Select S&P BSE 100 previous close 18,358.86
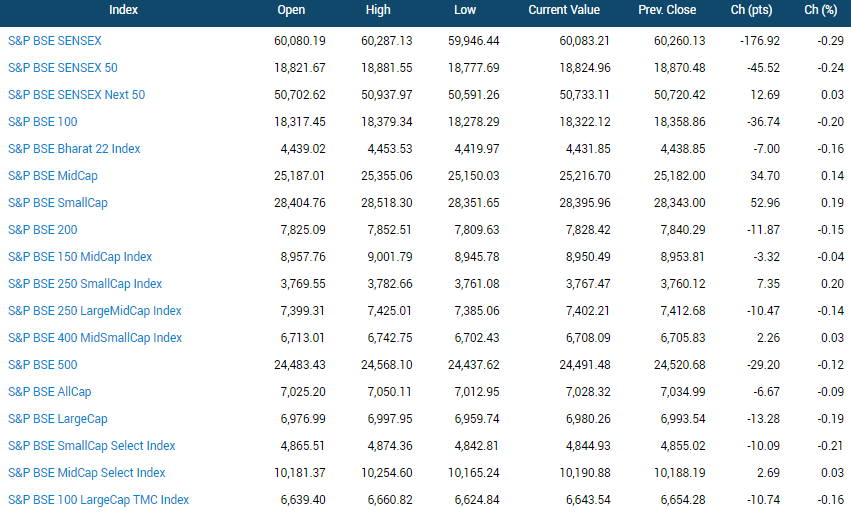The height and width of the screenshot is (512, 851). (680, 122)
